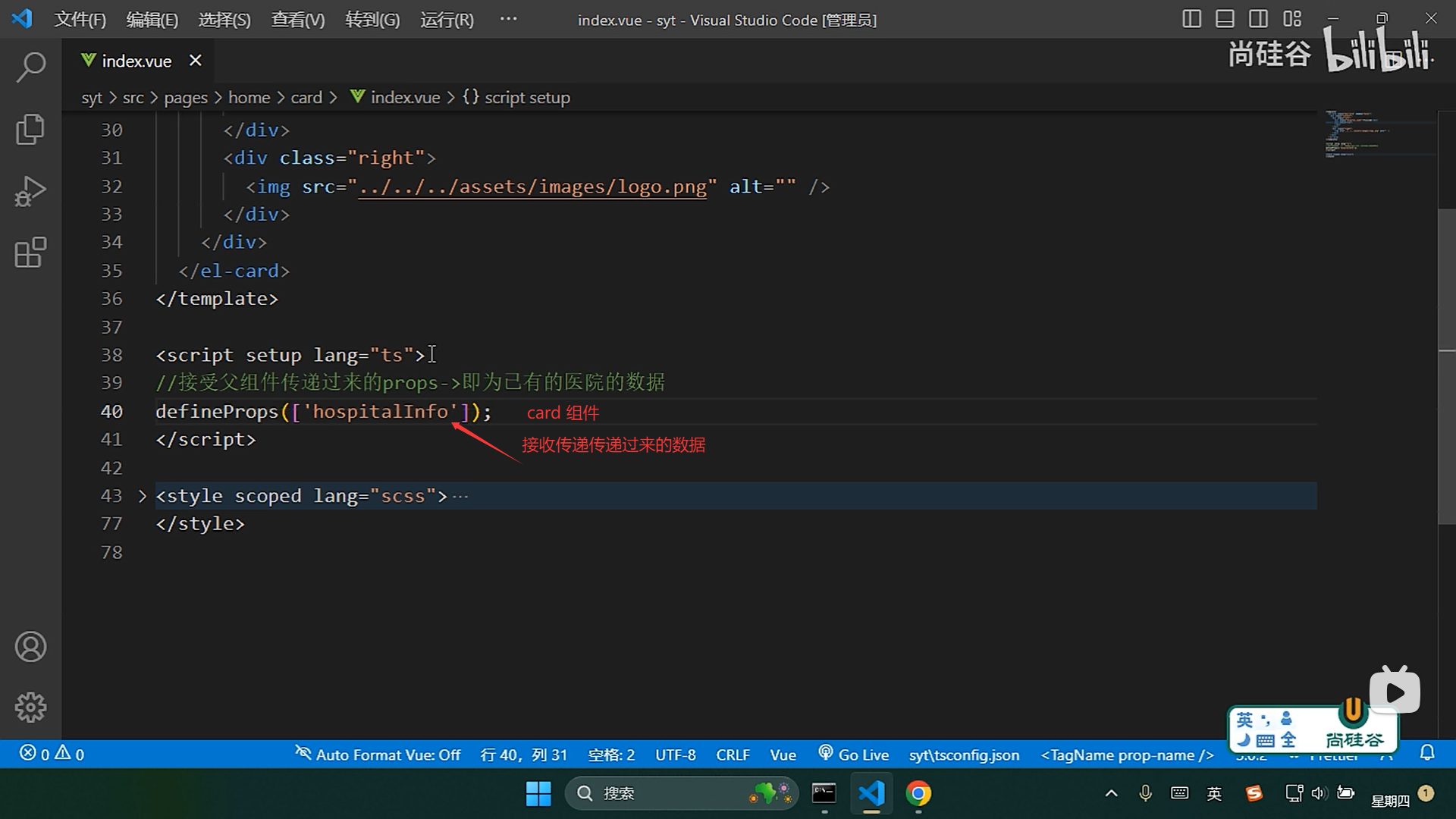Expand the folded style scoped block

coord(143,496)
